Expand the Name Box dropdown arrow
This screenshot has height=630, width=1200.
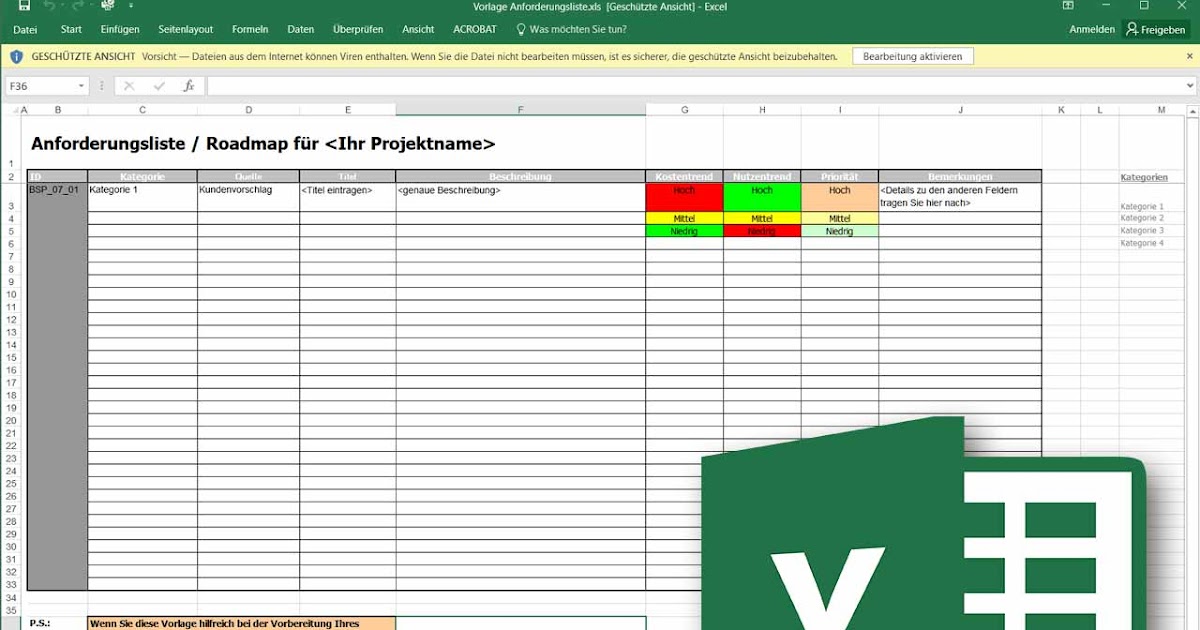pyautogui.click(x=81, y=86)
